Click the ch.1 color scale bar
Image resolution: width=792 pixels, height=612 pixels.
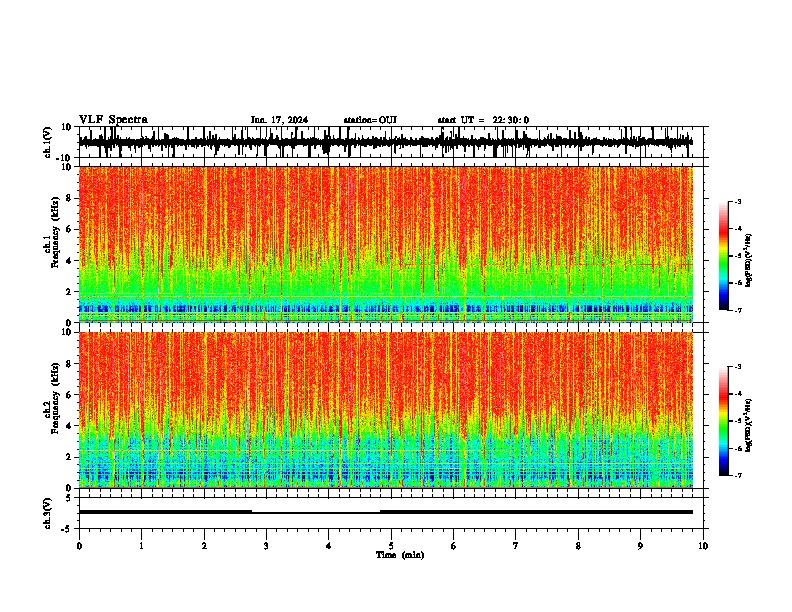click(724, 256)
